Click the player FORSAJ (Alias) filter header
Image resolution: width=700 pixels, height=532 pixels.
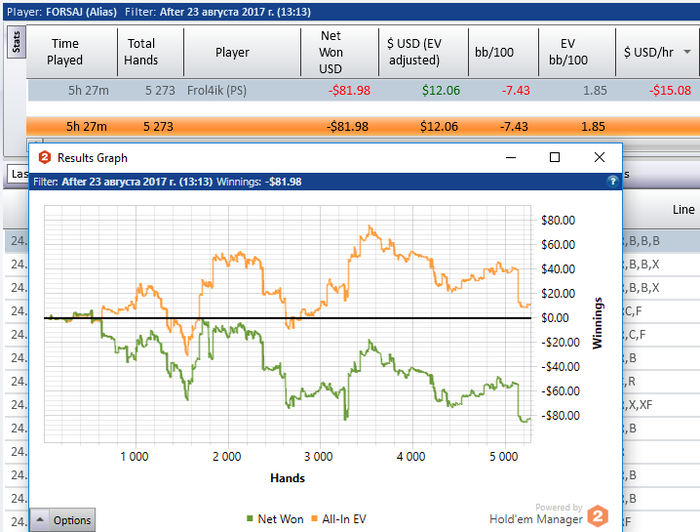(x=62, y=12)
